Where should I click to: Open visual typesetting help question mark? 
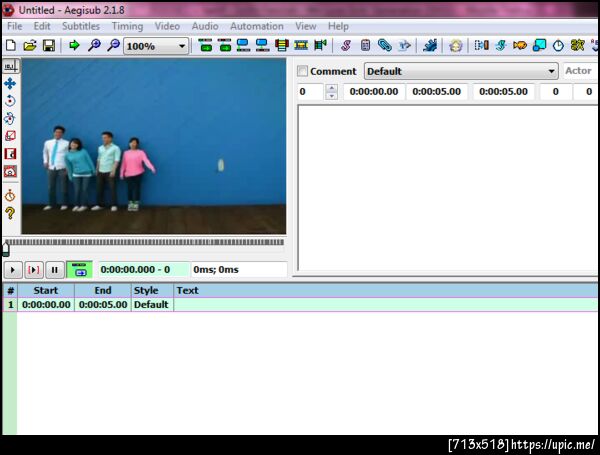10,213
